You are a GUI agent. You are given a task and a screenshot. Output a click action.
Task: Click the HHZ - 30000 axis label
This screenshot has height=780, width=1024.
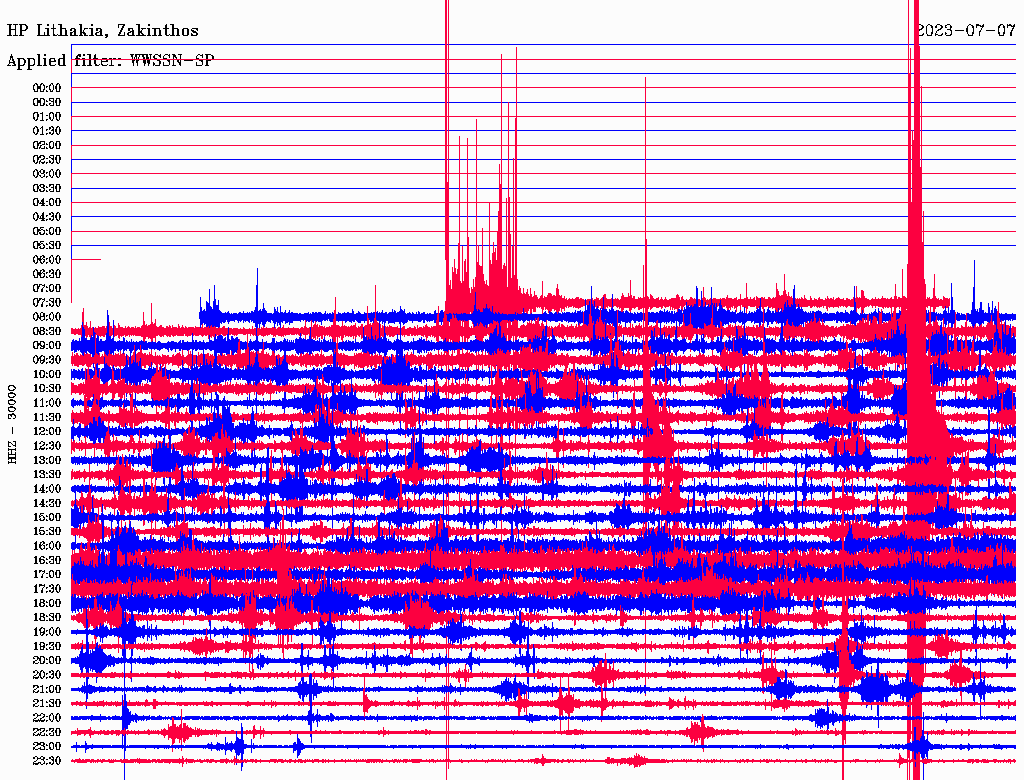click(x=12, y=425)
